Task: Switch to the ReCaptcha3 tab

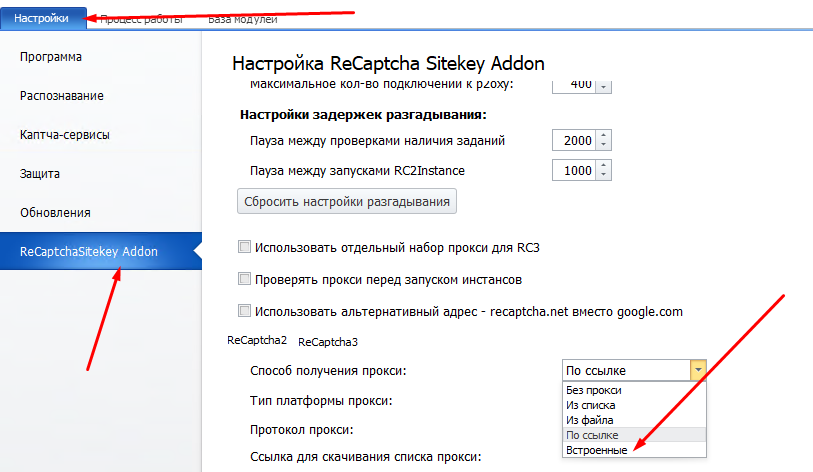Action: tap(328, 342)
